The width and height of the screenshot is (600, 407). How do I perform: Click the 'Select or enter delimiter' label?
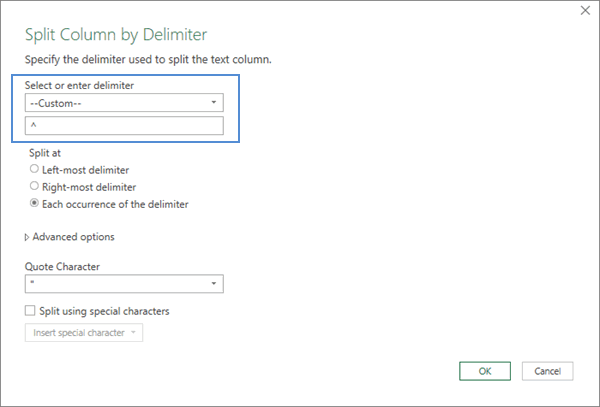click(79, 85)
